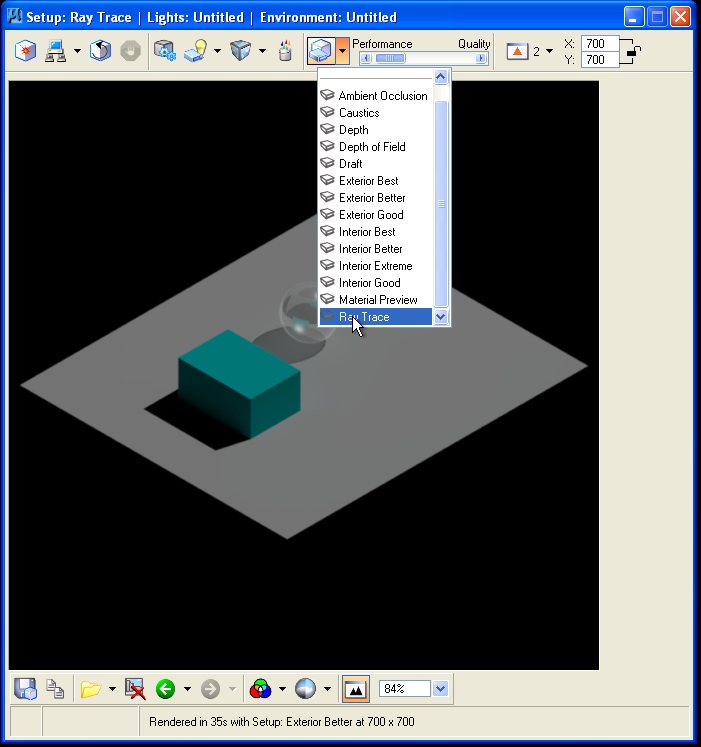This screenshot has width=701, height=747.
Task: Click the render setup selector icon
Action: point(321,50)
